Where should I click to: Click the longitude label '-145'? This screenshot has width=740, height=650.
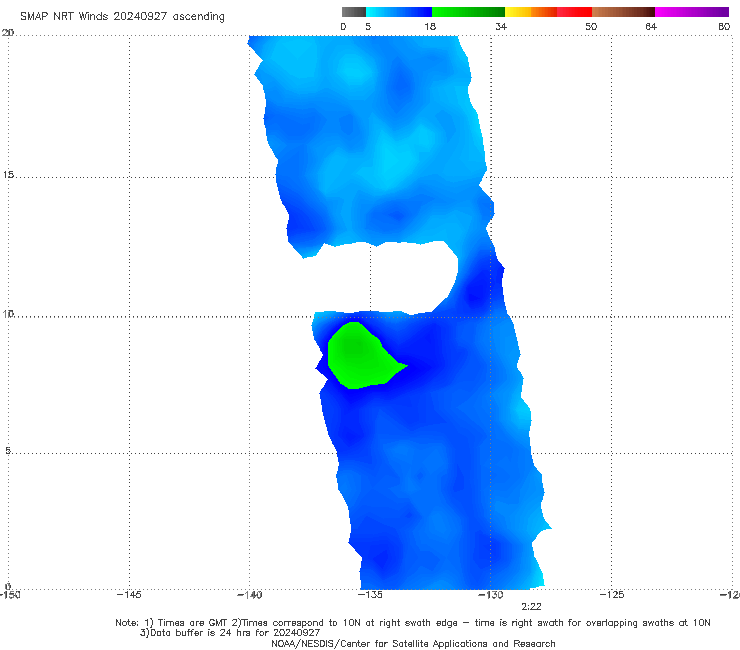pyautogui.click(x=129, y=595)
